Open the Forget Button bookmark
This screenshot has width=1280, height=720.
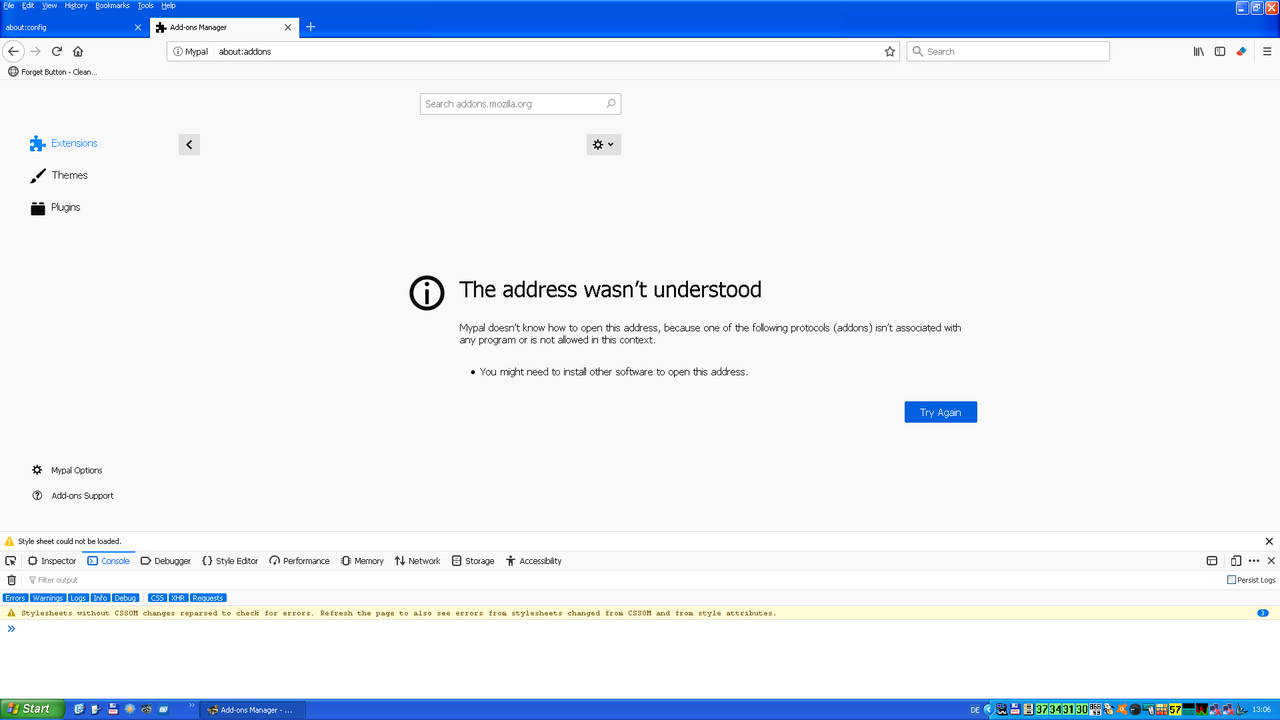pos(52,72)
